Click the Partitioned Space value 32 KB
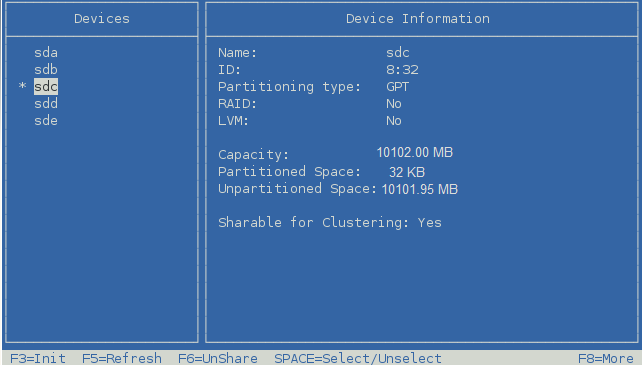Viewport: 642px width, 365px height. coord(407,172)
